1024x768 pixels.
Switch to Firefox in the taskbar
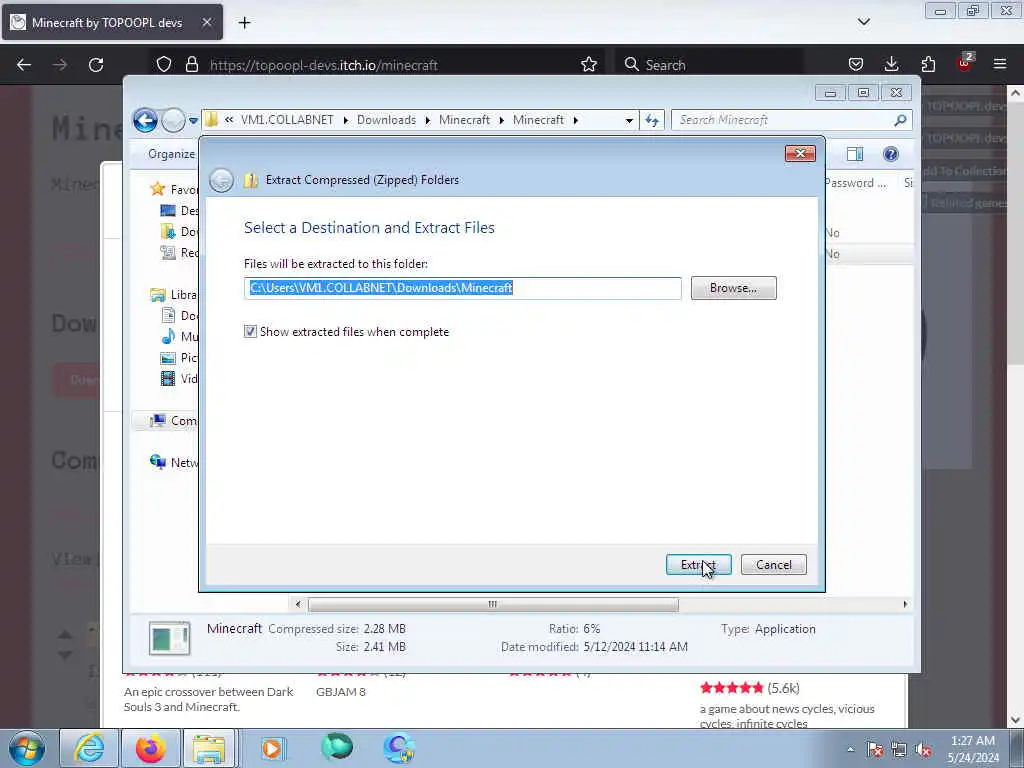(x=151, y=748)
